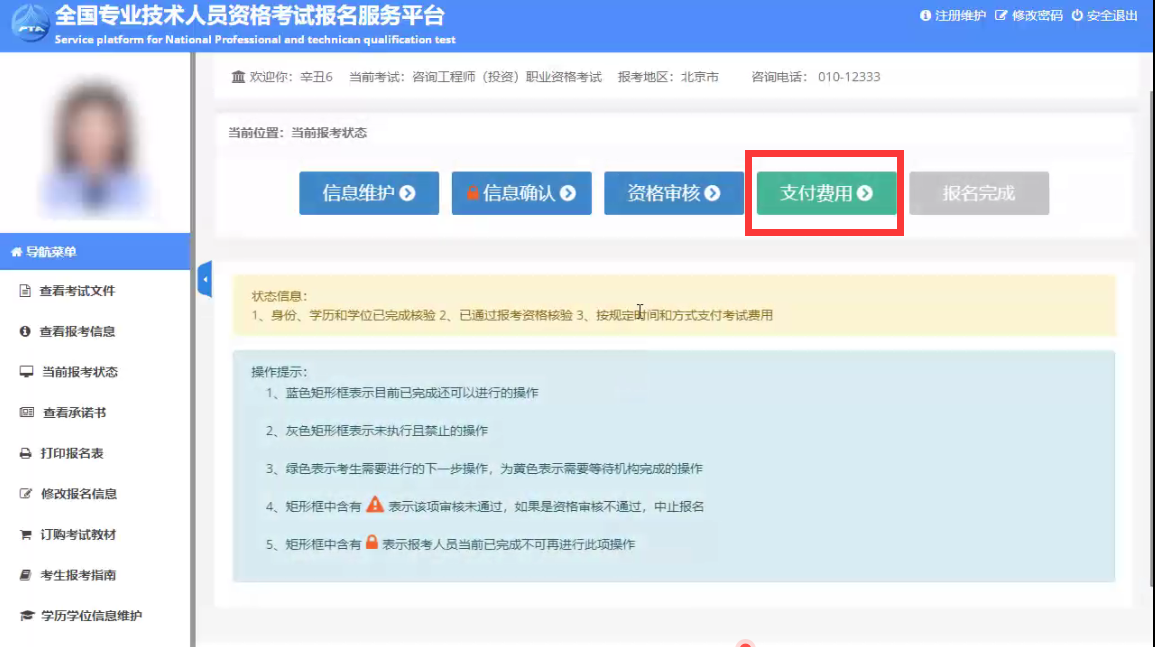Click the gray 报名完成 button

978,193
